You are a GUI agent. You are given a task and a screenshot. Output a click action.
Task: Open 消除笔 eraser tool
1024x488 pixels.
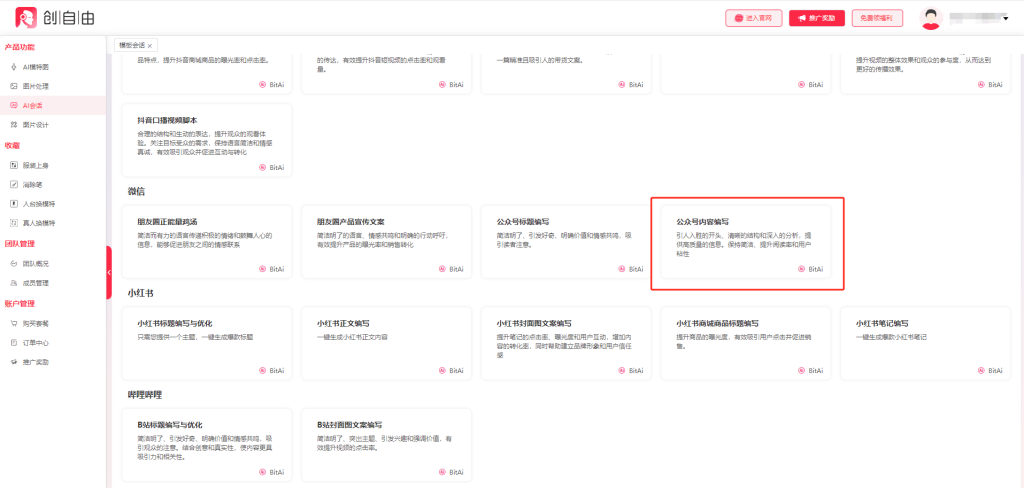(32, 184)
